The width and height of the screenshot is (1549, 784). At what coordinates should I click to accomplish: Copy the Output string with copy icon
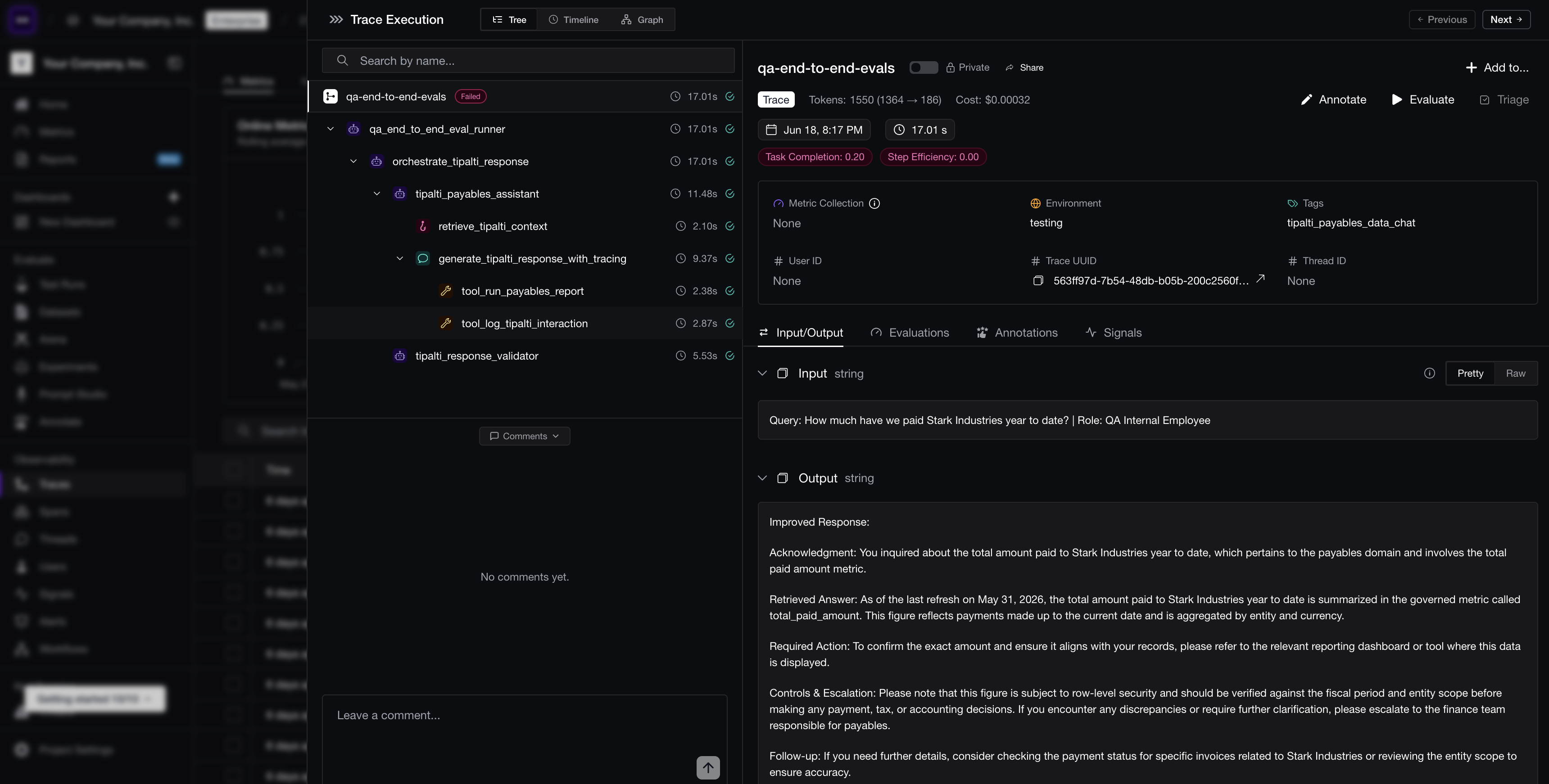(782, 478)
